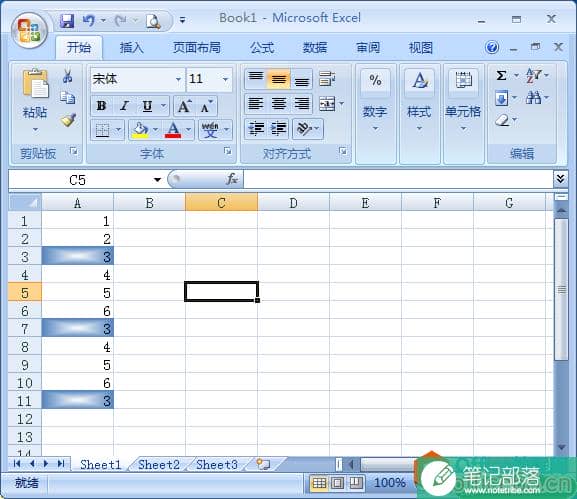This screenshot has height=499, width=577.
Task: Click the AutoSum sigma icon
Action: [x=501, y=76]
